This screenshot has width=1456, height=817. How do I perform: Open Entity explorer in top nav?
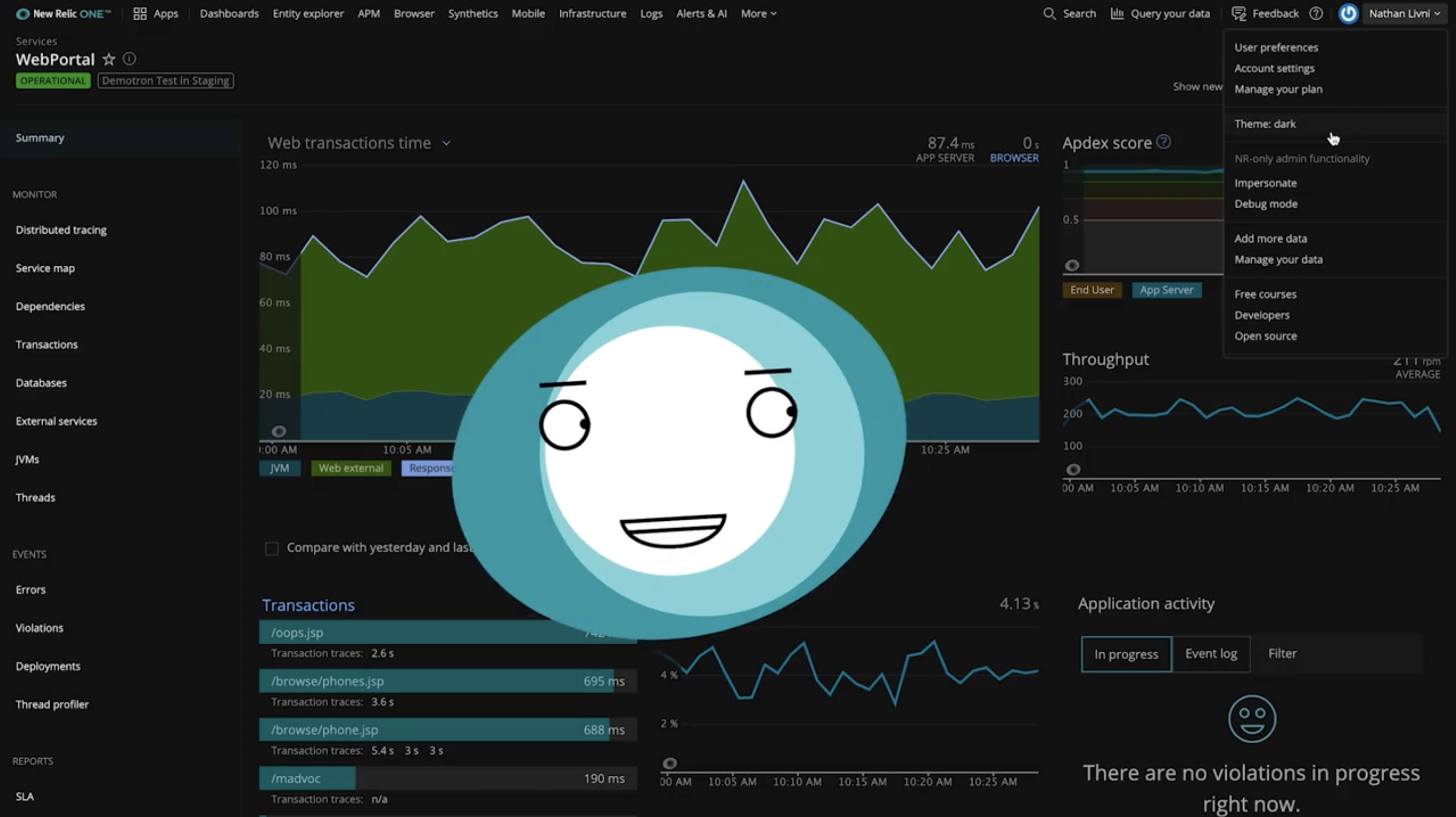[x=308, y=13]
